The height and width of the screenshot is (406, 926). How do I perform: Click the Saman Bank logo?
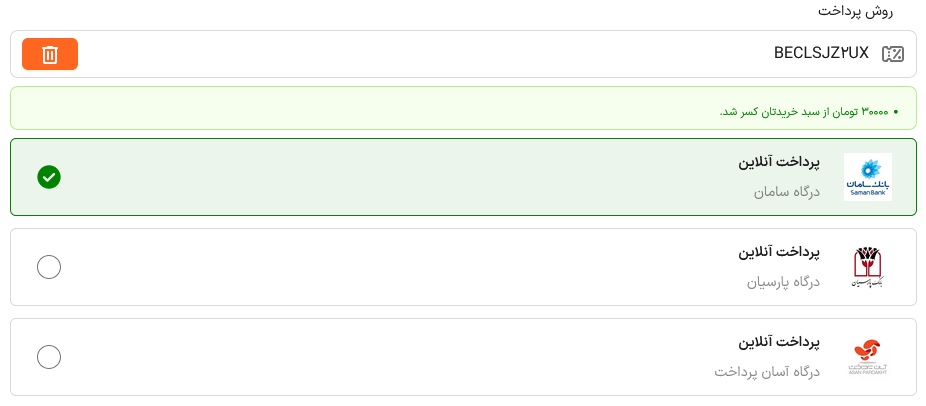tap(867, 177)
